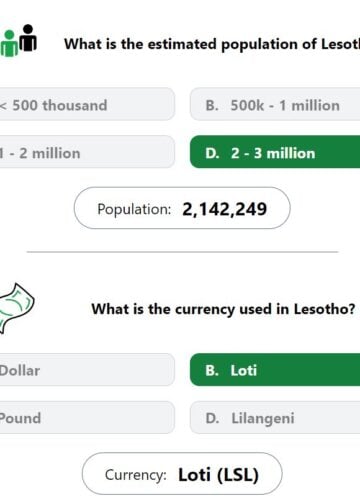Click the 2,142,249 population number
Screen dimensions: 360x504
pyautogui.click(x=225, y=210)
